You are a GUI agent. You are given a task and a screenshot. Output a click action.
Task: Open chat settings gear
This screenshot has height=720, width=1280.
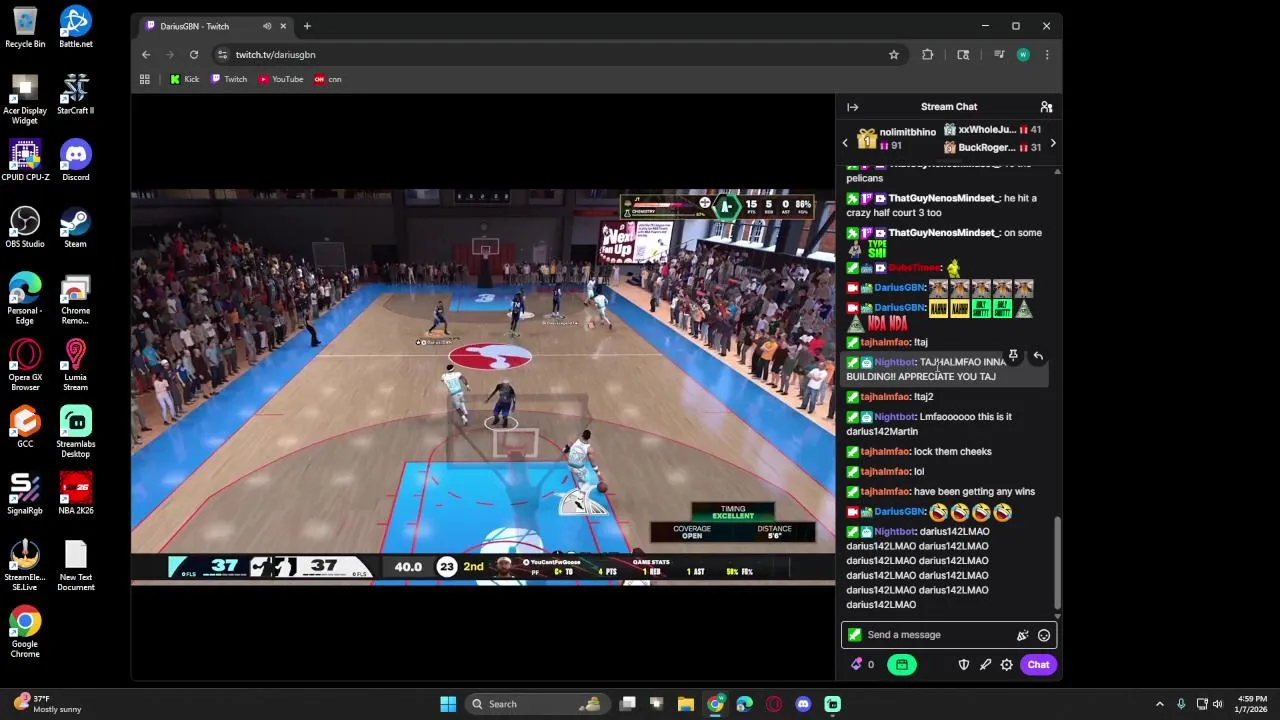click(1007, 665)
